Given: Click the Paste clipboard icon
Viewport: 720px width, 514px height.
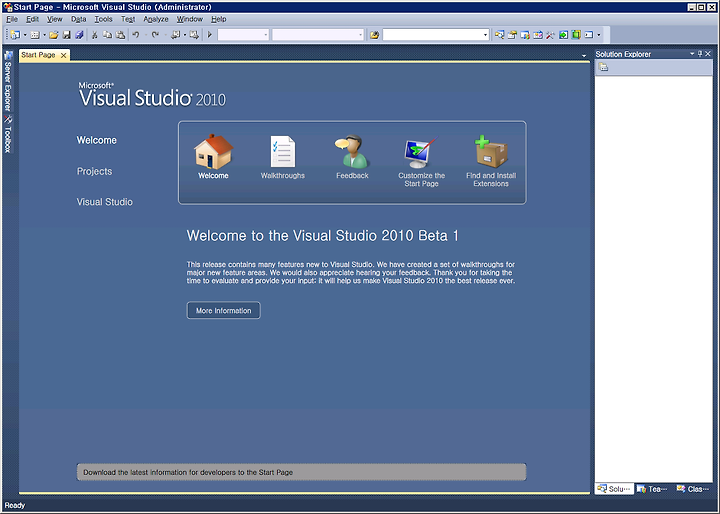Looking at the screenshot, I should click(120, 35).
